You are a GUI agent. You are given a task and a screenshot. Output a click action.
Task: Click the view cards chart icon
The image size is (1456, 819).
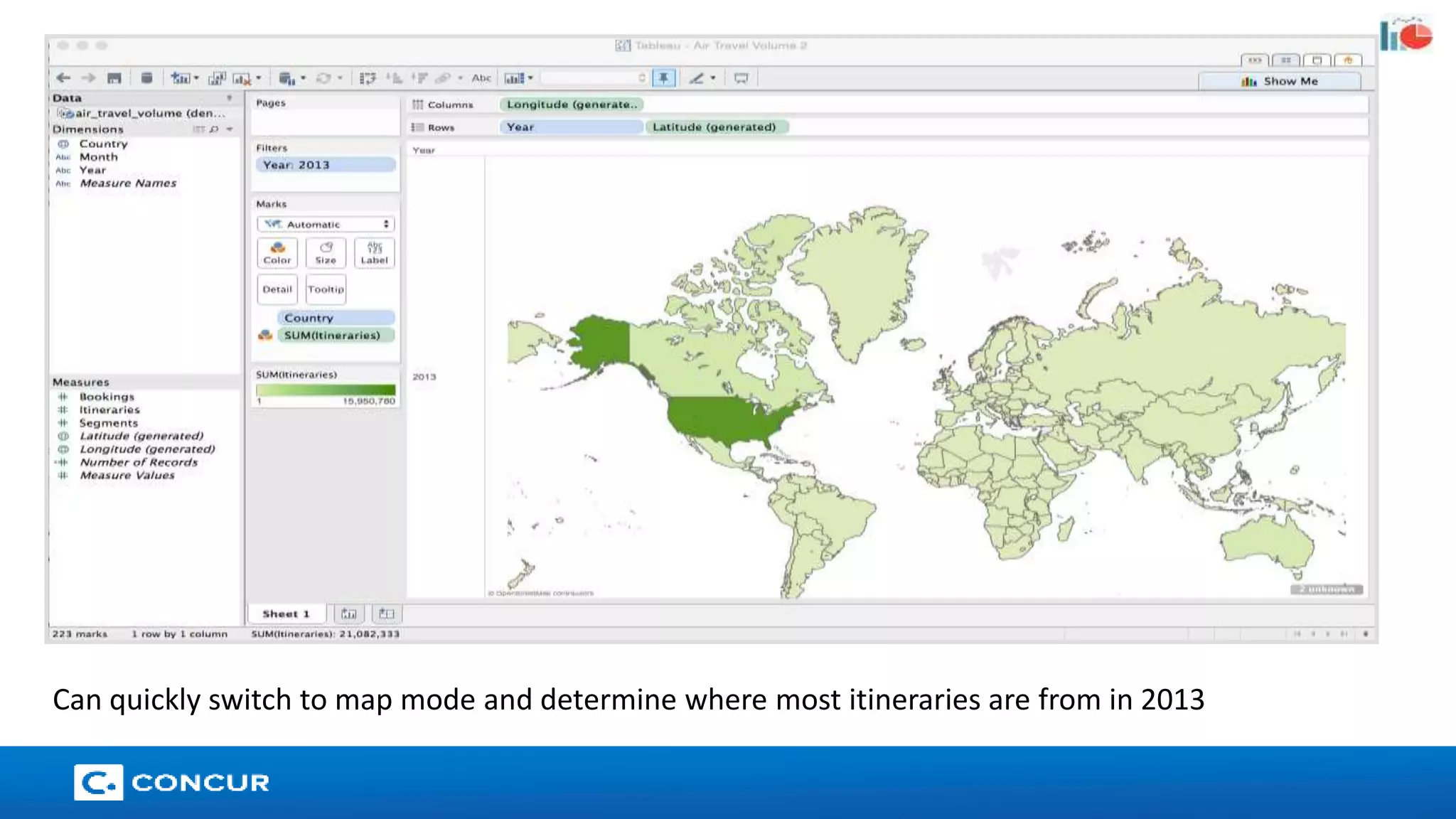coord(514,78)
